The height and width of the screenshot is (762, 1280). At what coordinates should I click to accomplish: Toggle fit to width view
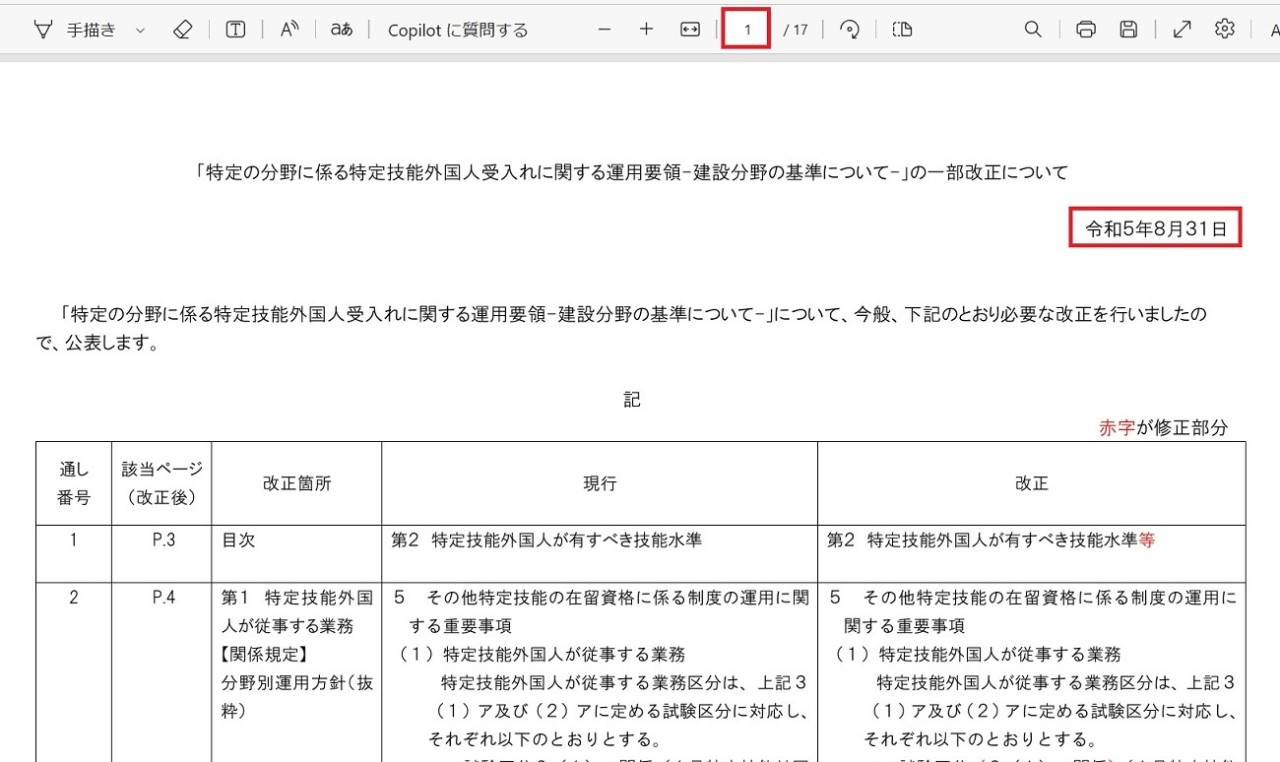[x=690, y=30]
